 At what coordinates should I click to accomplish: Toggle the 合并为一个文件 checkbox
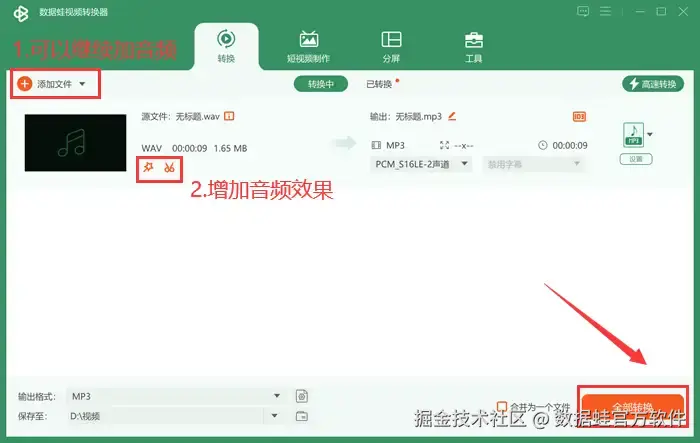pyautogui.click(x=502, y=406)
